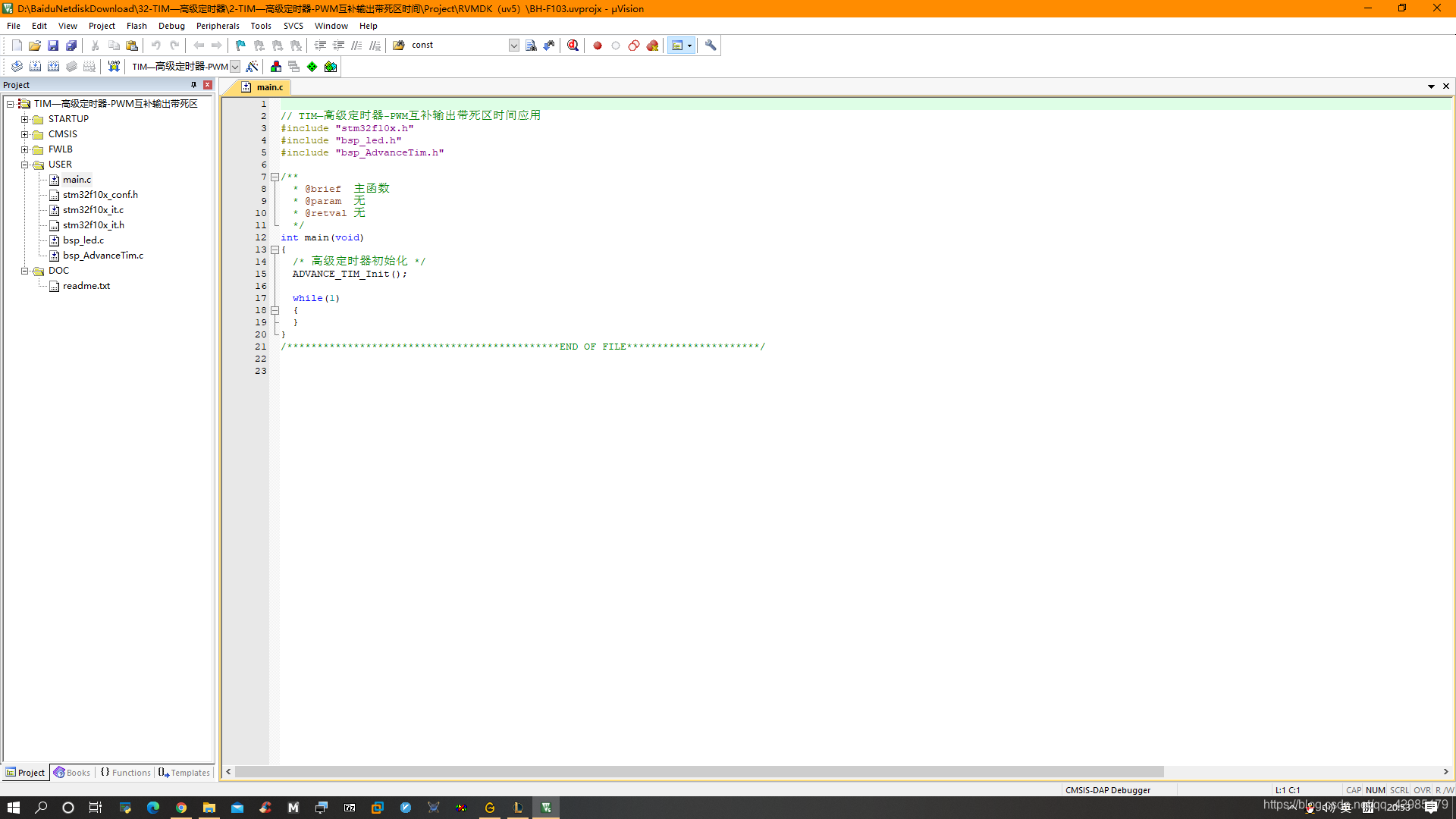1456x819 pixels.
Task: Open Manage Project Items icon
Action: coord(276,67)
